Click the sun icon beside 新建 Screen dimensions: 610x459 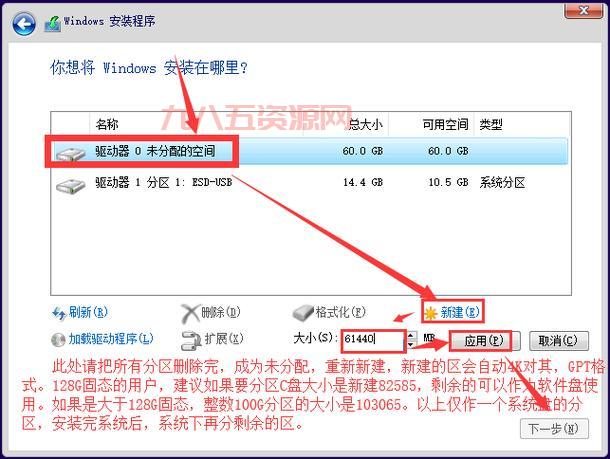(x=431, y=313)
